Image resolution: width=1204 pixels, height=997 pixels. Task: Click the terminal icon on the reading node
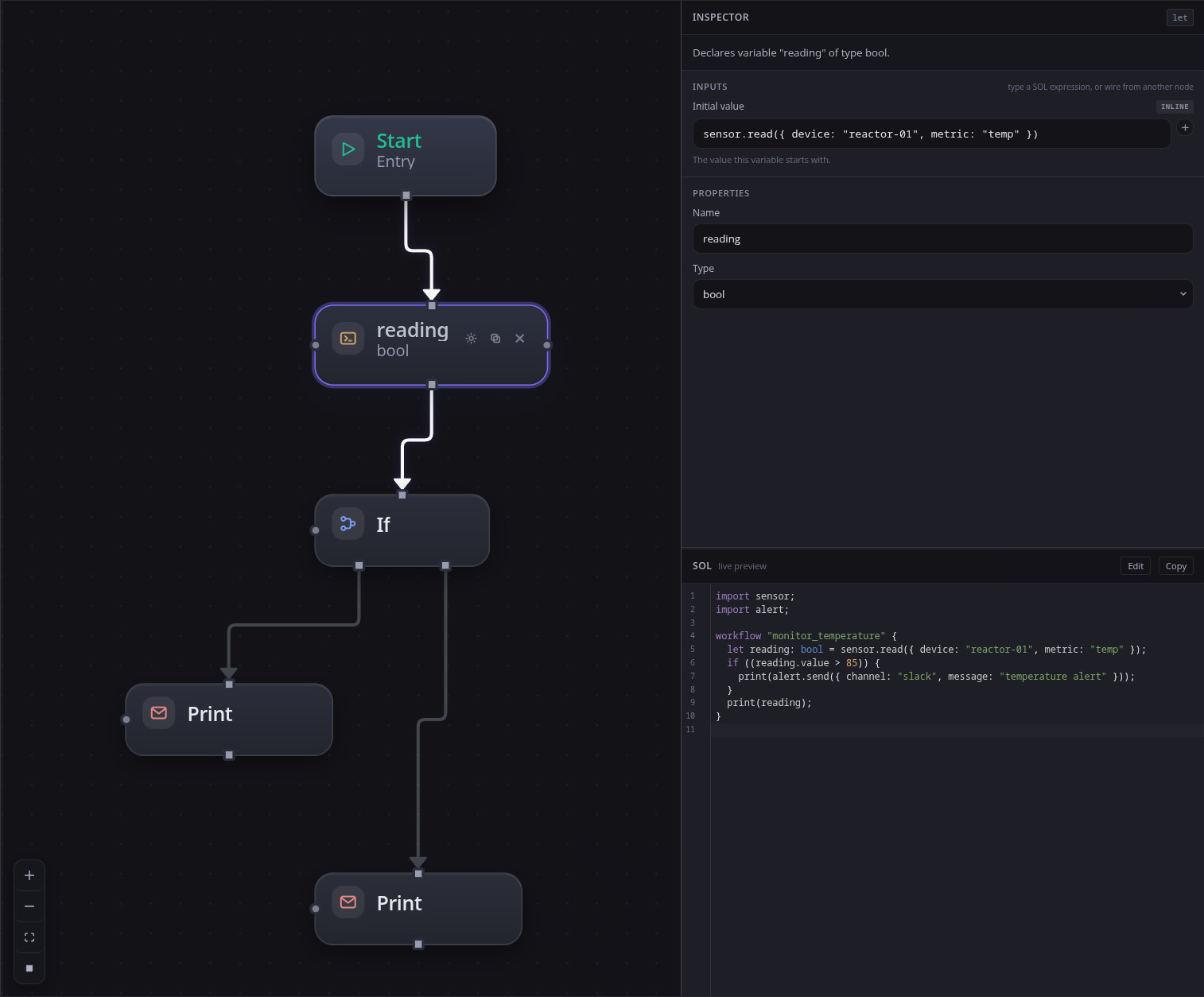348,338
